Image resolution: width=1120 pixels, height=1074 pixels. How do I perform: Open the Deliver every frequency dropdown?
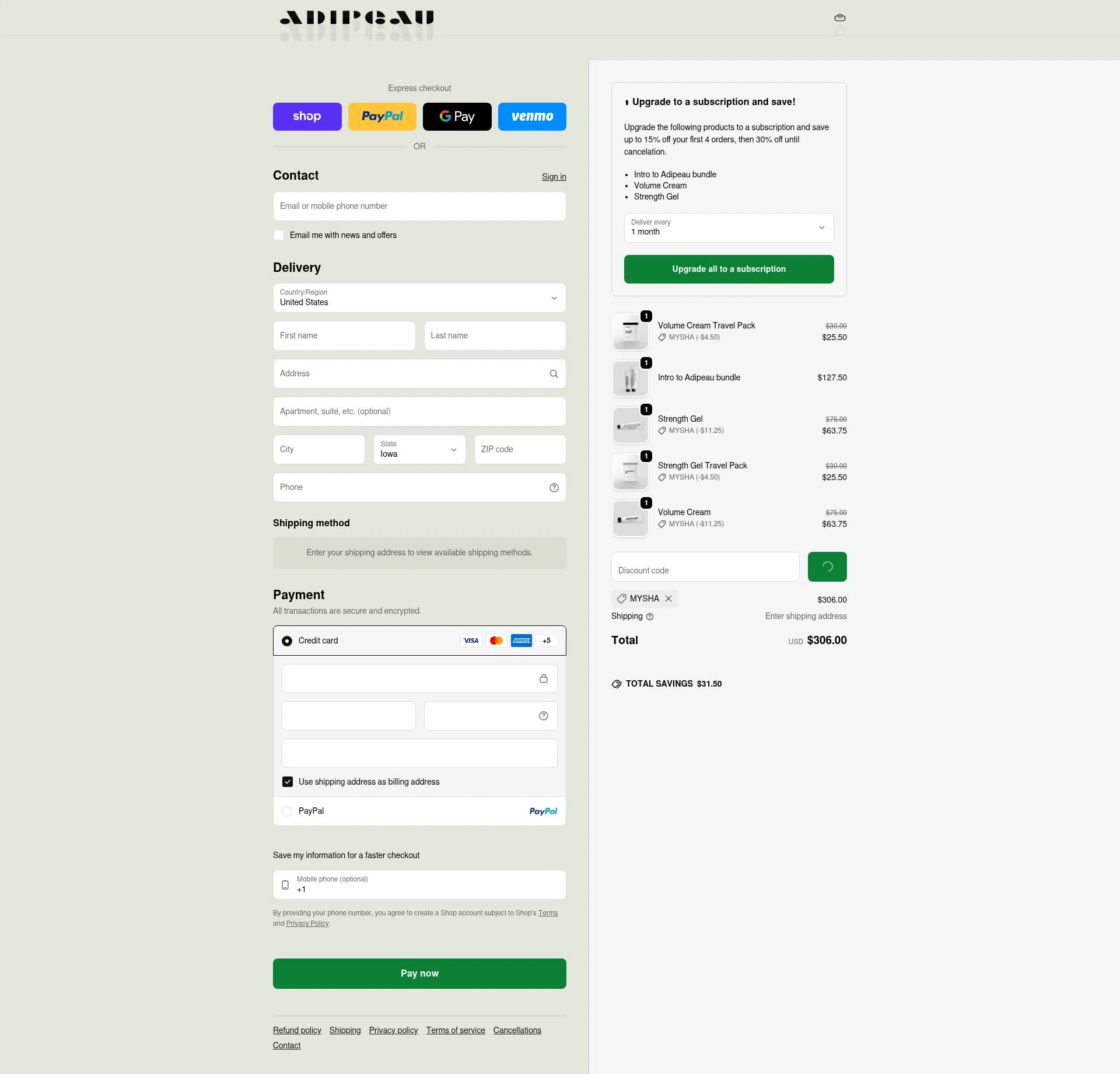click(x=728, y=228)
